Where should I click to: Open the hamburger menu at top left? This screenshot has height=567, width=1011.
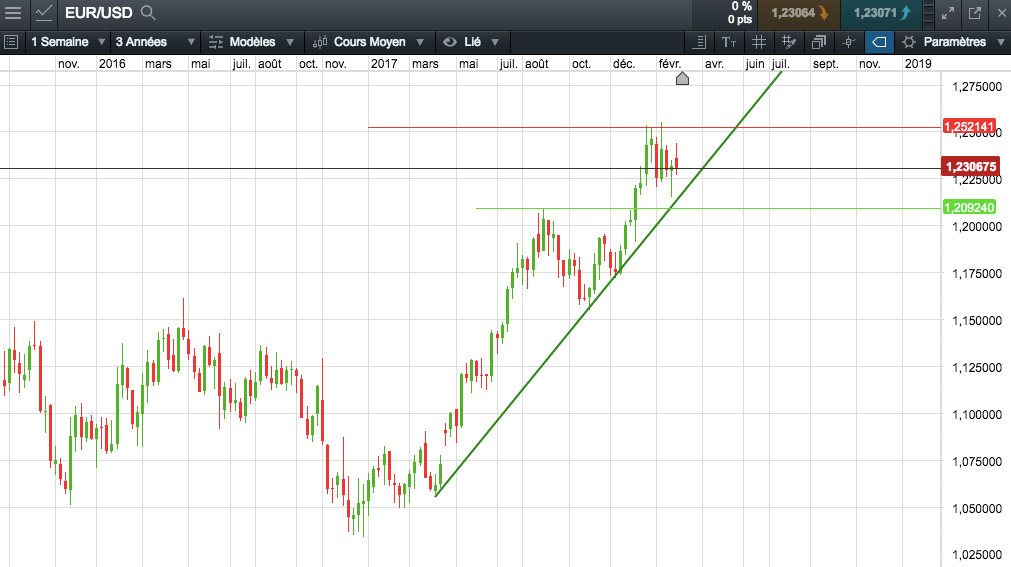coord(12,12)
